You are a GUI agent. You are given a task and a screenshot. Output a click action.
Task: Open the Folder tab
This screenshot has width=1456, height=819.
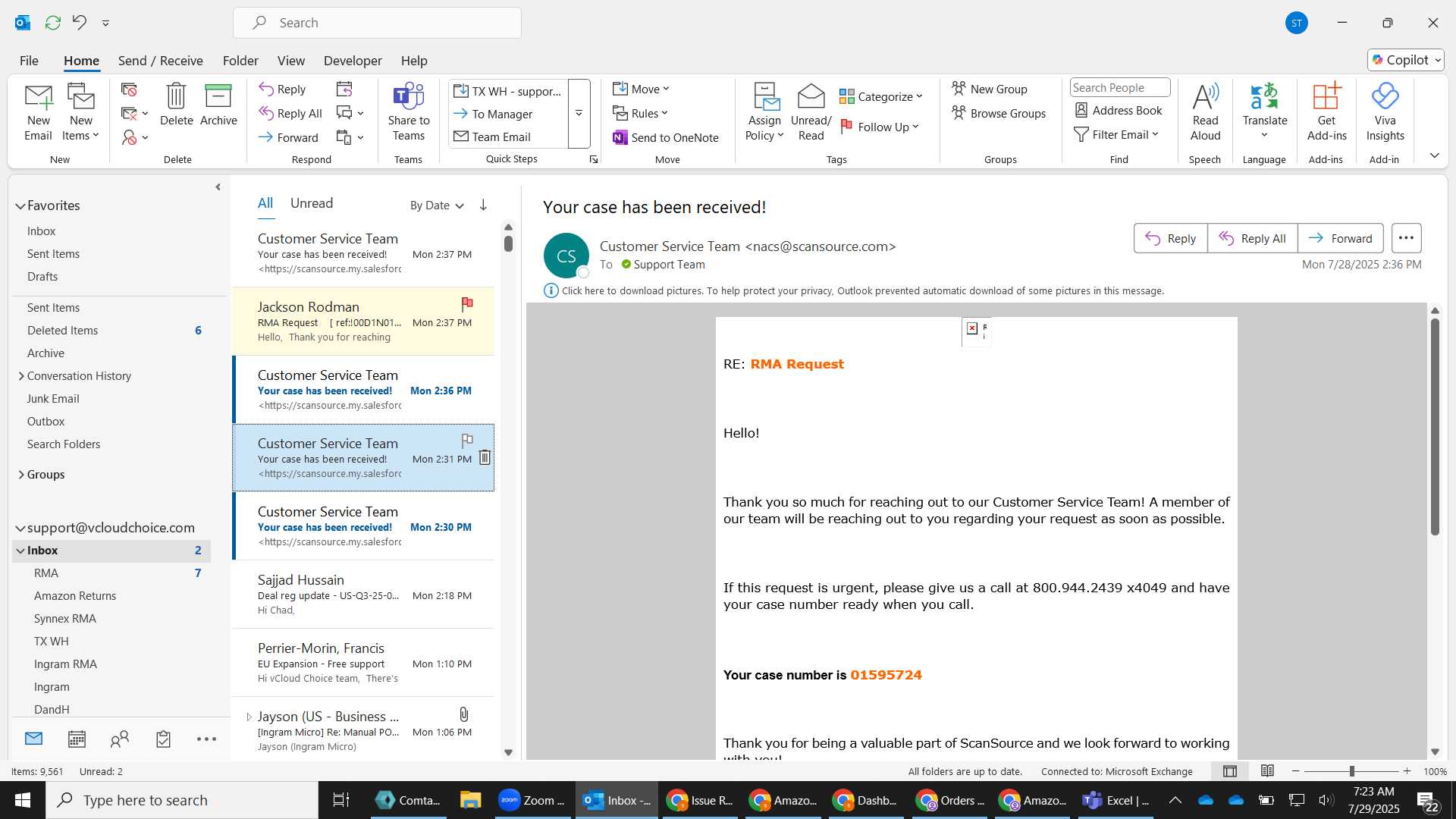coord(240,61)
